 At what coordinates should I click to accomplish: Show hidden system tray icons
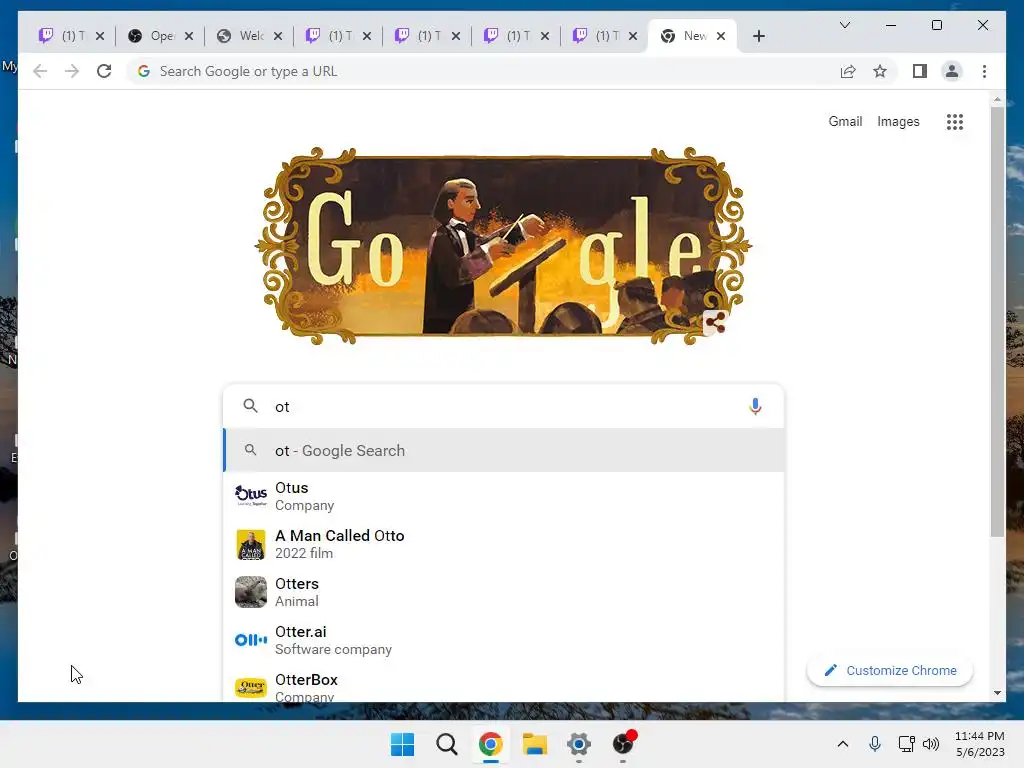pyautogui.click(x=843, y=744)
